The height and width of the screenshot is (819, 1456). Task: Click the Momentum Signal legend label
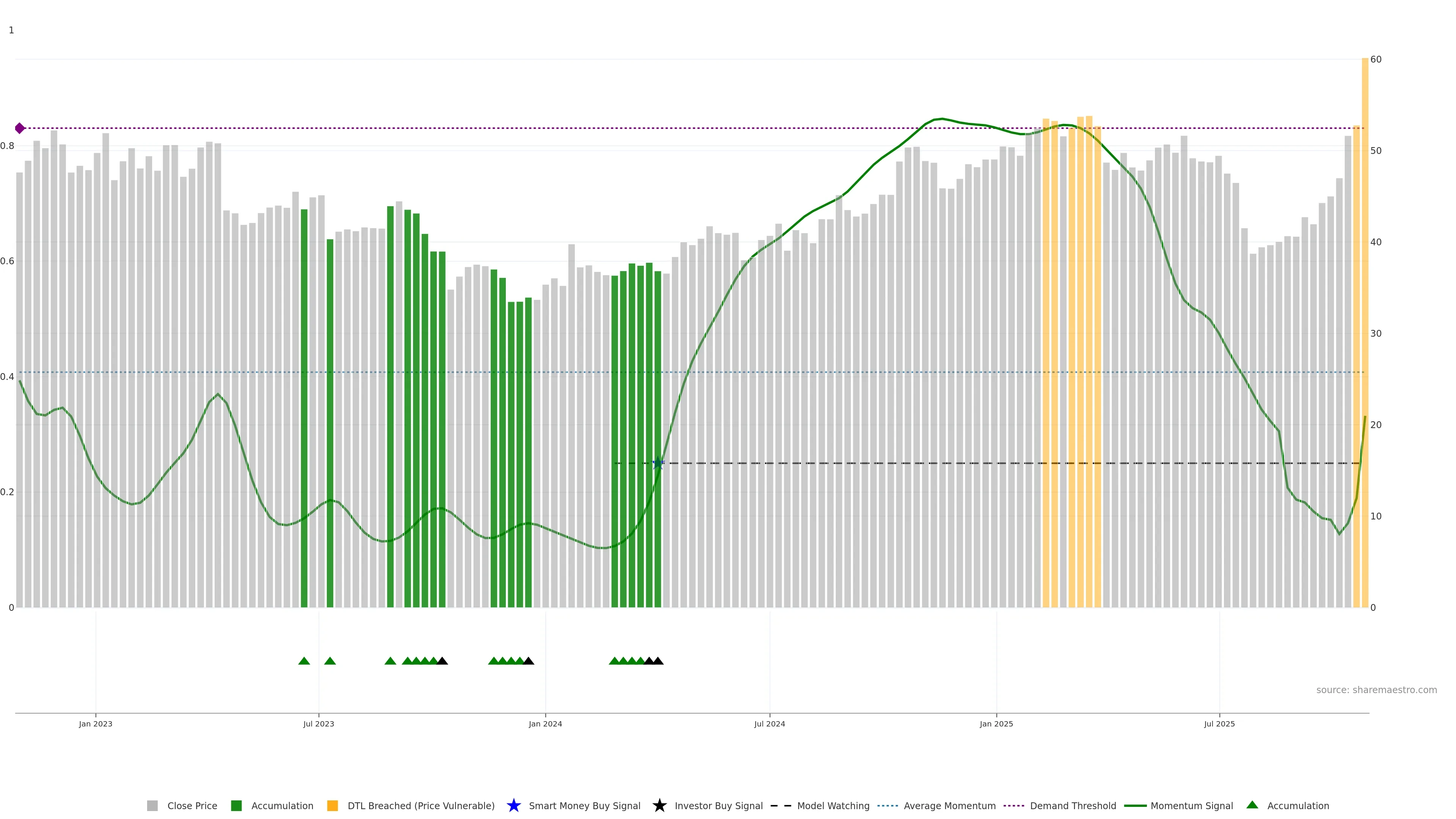[1191, 805]
